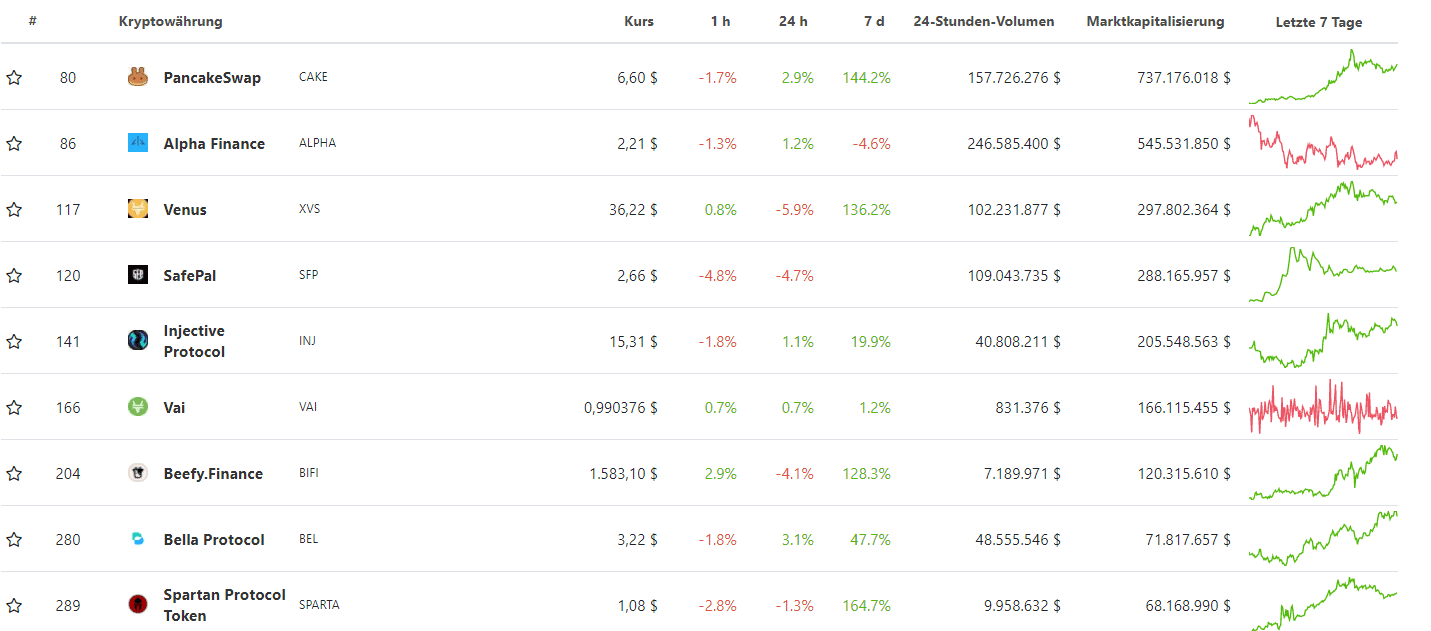The image size is (1431, 631).
Task: Open the Spartan Protocol Token link
Action: pyautogui.click(x=225, y=606)
